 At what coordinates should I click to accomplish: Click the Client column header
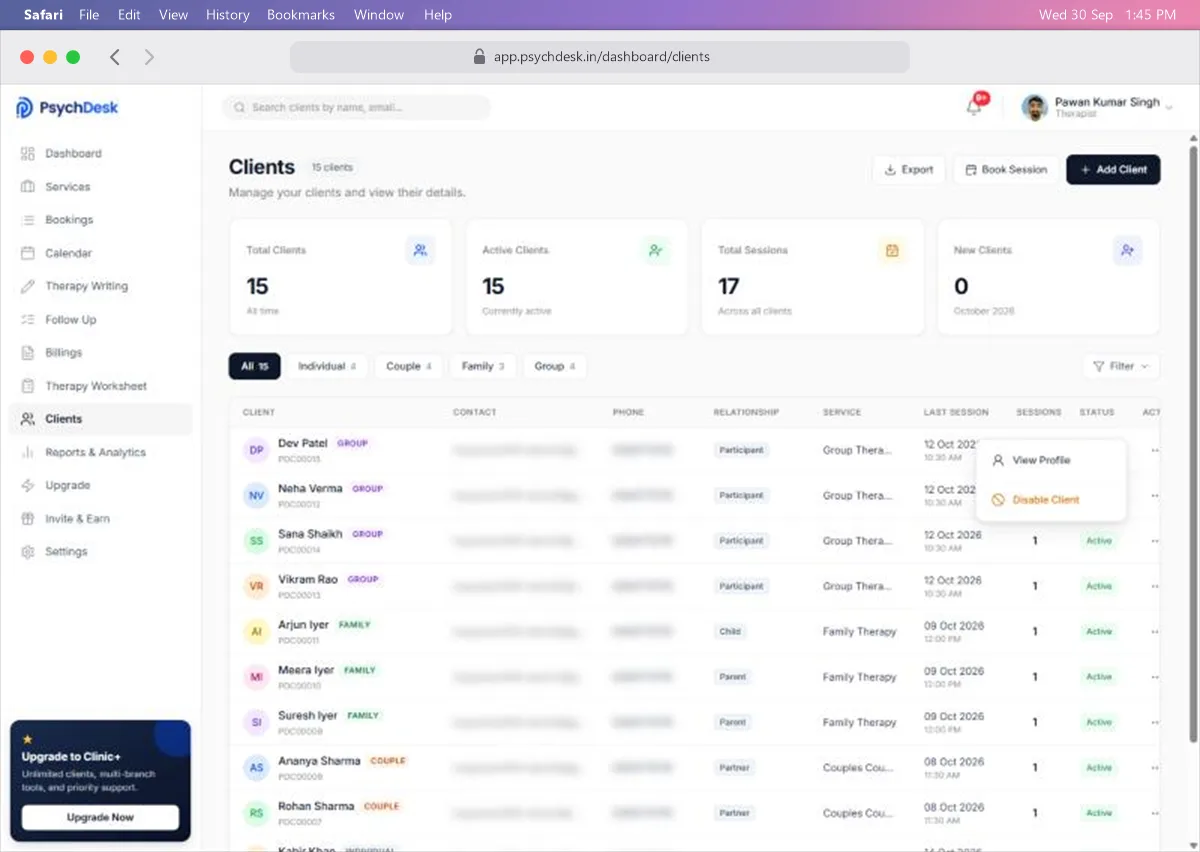tap(259, 412)
